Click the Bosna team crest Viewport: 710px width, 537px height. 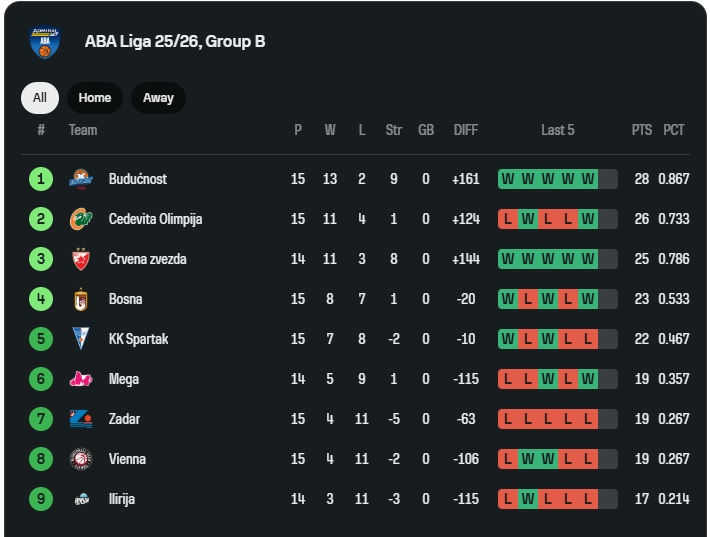tap(80, 299)
